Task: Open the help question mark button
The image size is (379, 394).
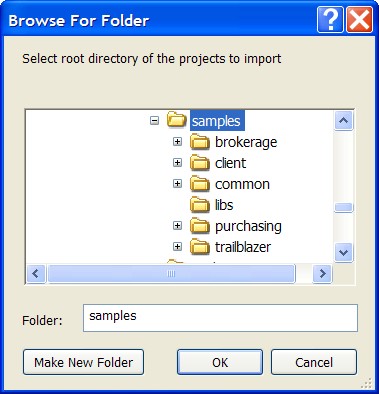Action: pos(330,20)
